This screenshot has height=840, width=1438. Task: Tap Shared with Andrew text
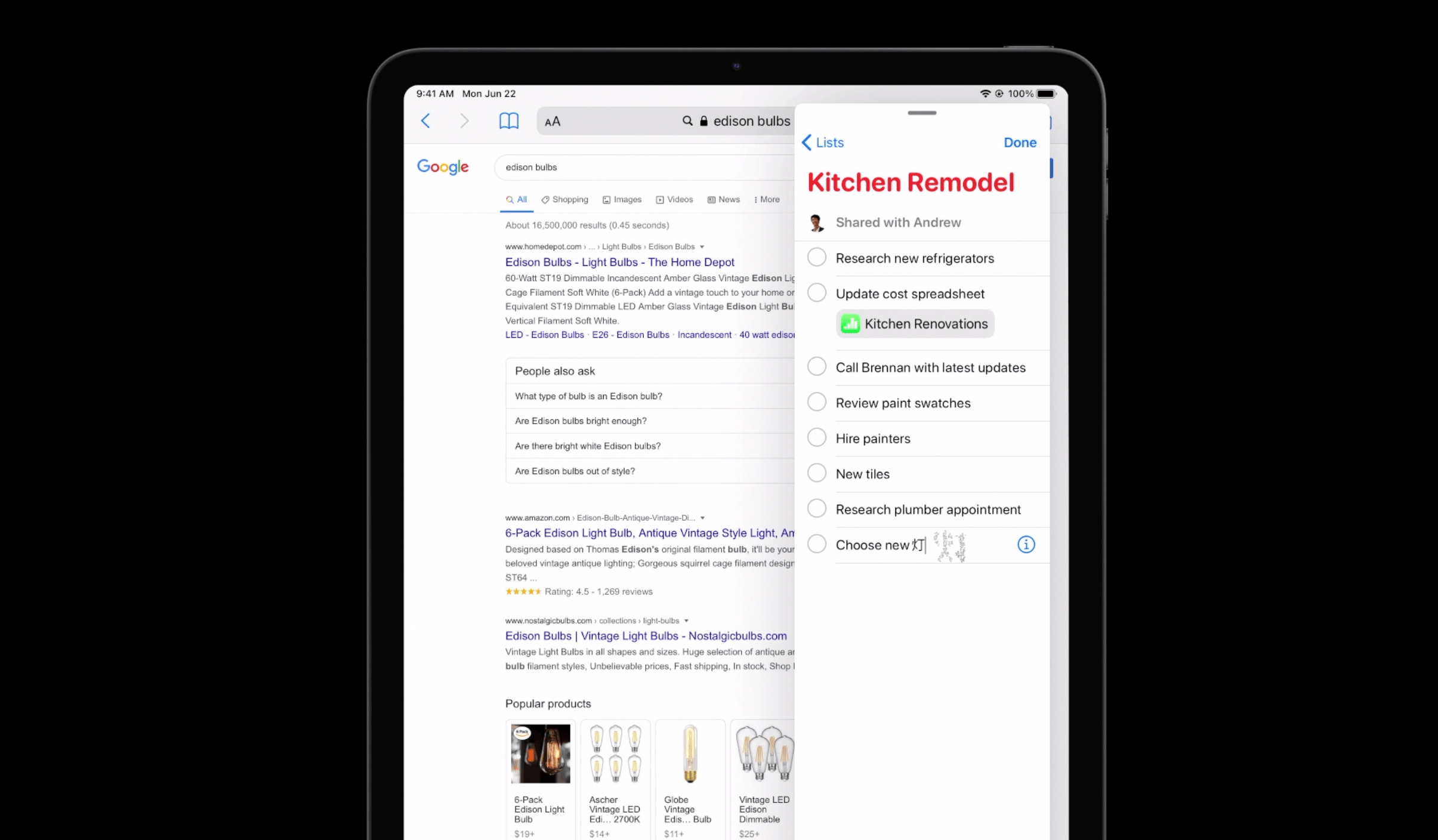click(x=898, y=223)
